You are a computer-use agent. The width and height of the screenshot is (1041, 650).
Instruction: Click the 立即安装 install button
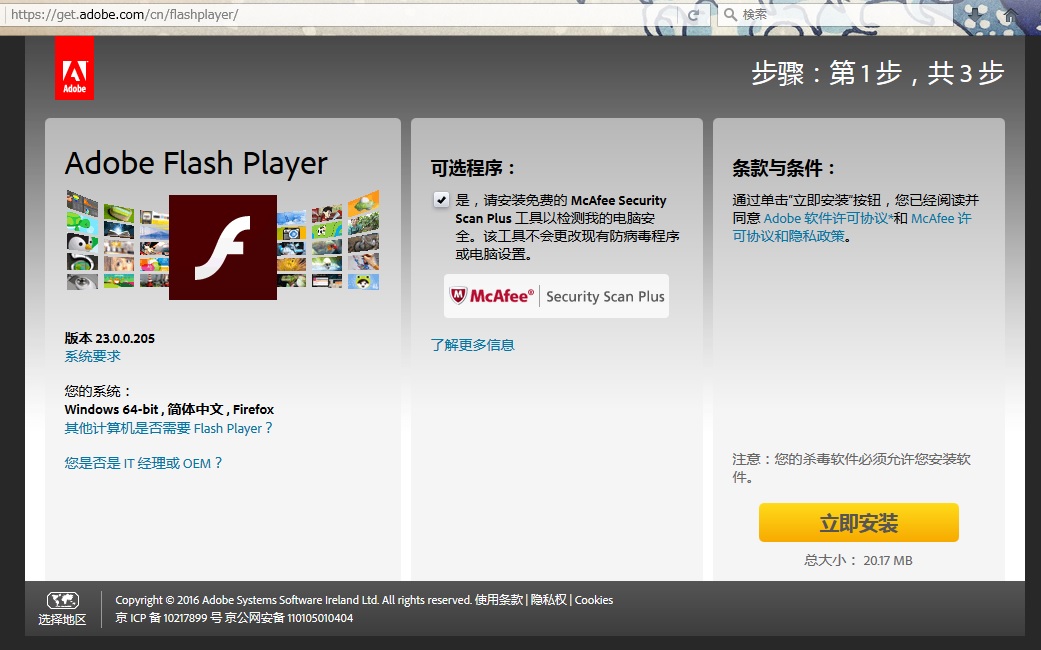(858, 523)
